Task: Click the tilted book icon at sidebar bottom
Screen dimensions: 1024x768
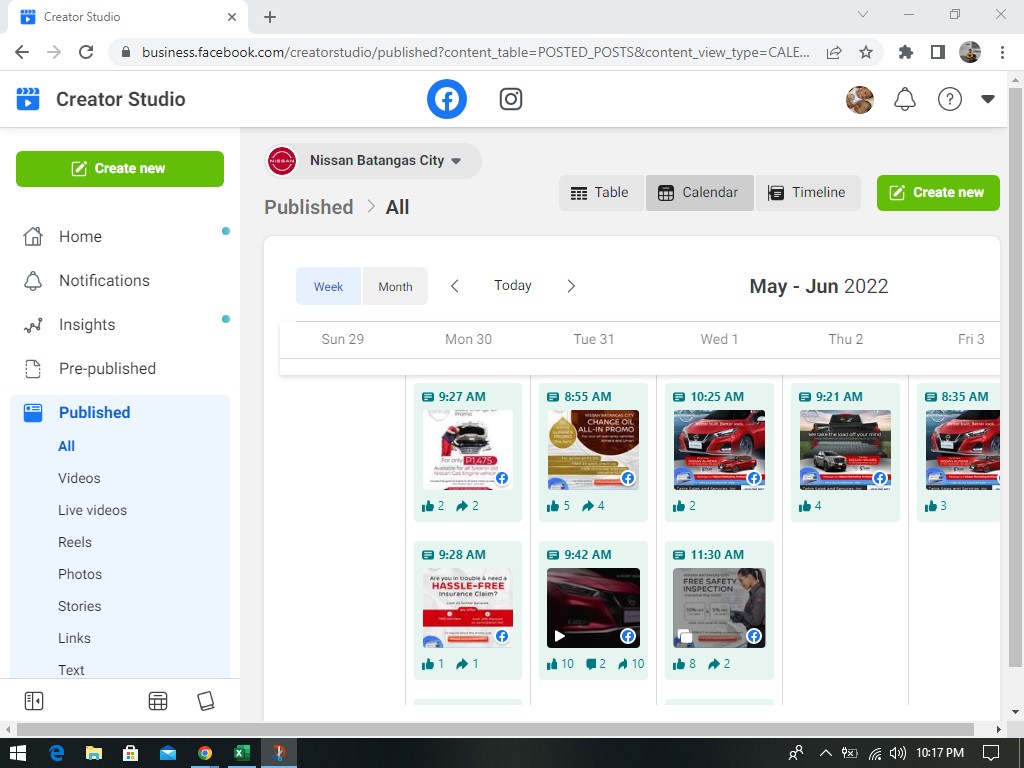Action: (206, 701)
